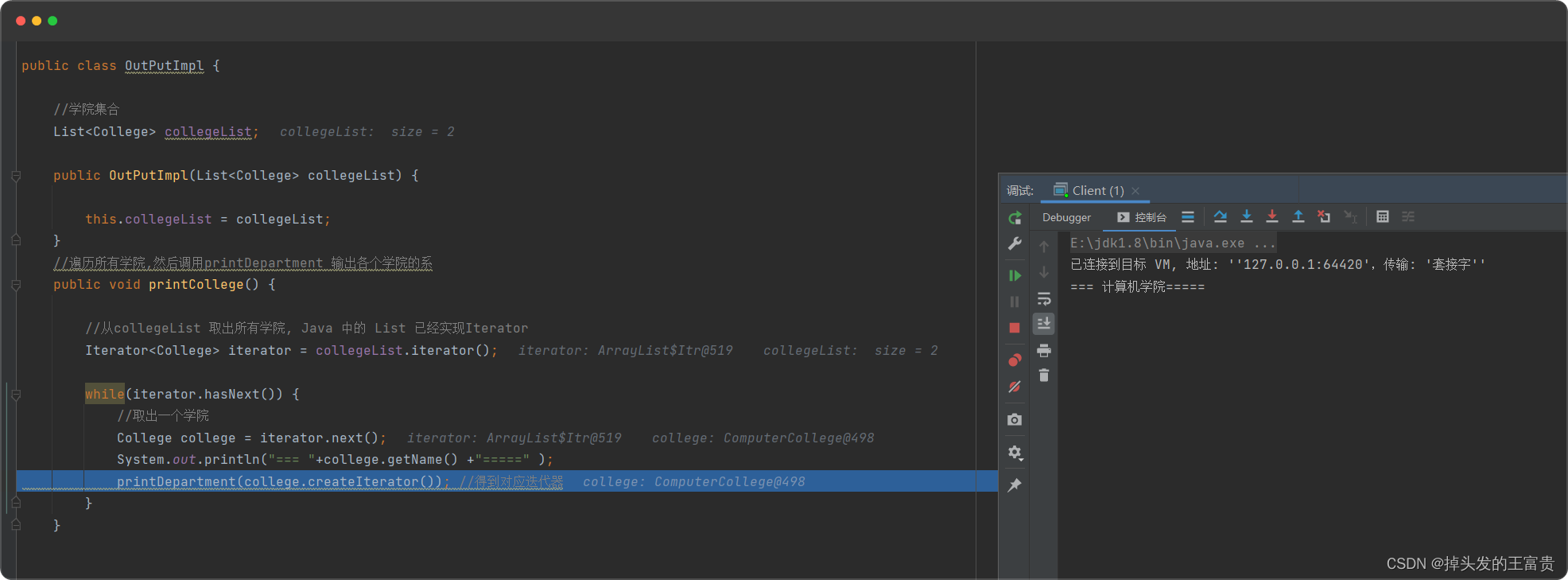Click the '=== 计算机学院=====' console output
This screenshot has width=1568, height=580.
pyautogui.click(x=1137, y=286)
